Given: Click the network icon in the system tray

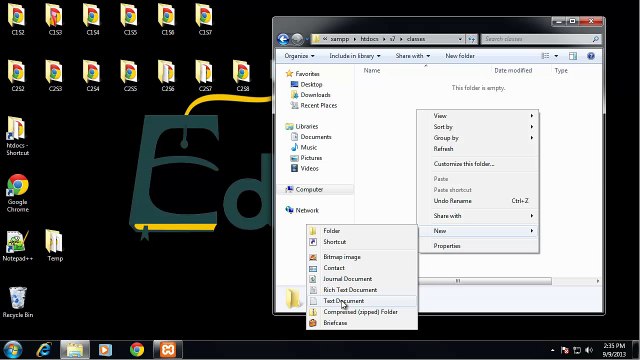Looking at the screenshot, I should click(x=577, y=350).
